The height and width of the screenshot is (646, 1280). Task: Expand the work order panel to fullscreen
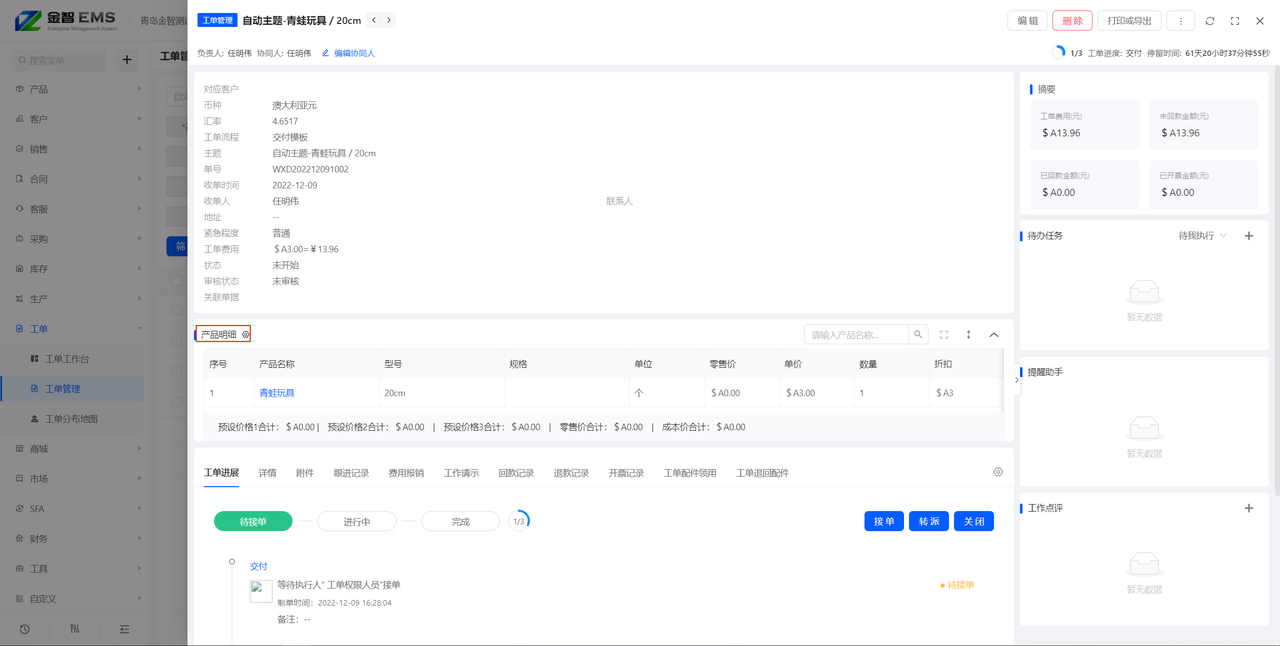tap(1235, 21)
